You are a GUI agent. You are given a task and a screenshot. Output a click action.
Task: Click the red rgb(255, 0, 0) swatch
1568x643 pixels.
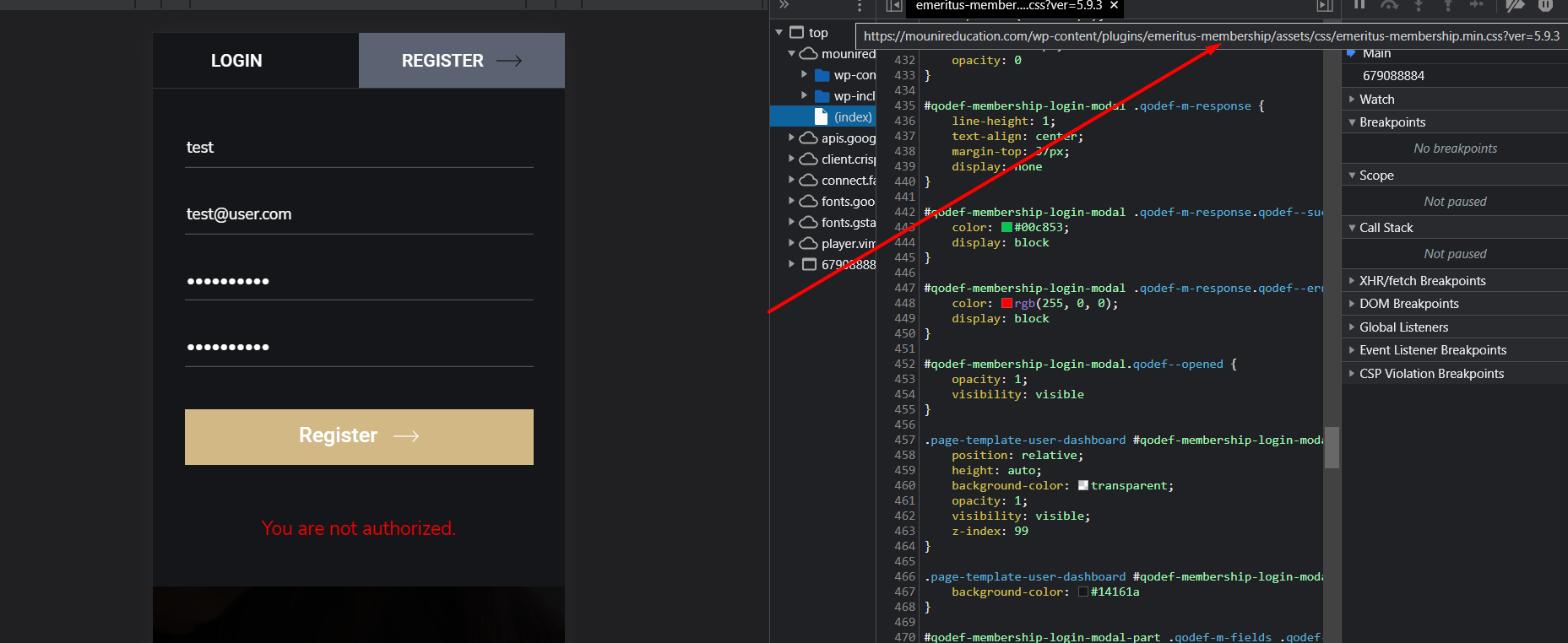pyautogui.click(x=1006, y=303)
